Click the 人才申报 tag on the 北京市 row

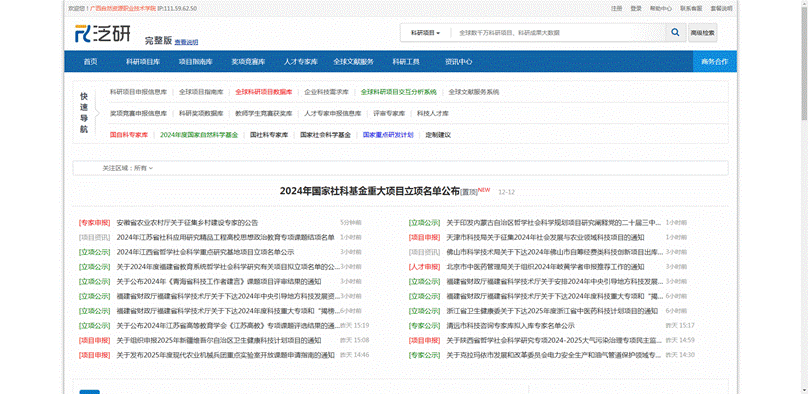[424, 267]
